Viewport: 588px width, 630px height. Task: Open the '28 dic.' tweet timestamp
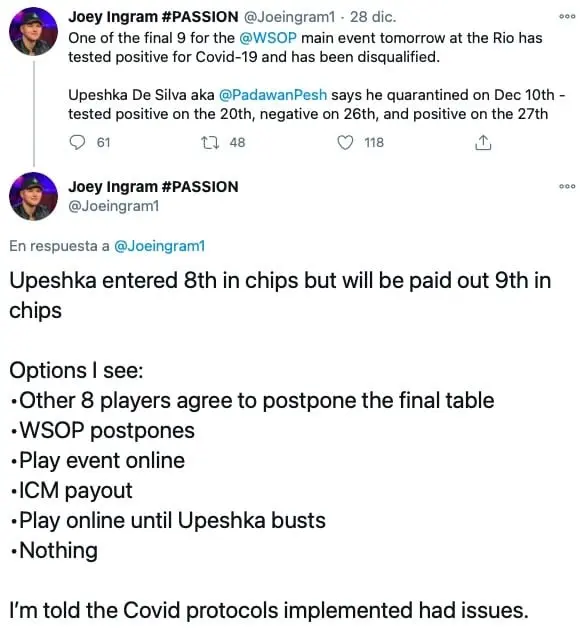click(373, 16)
